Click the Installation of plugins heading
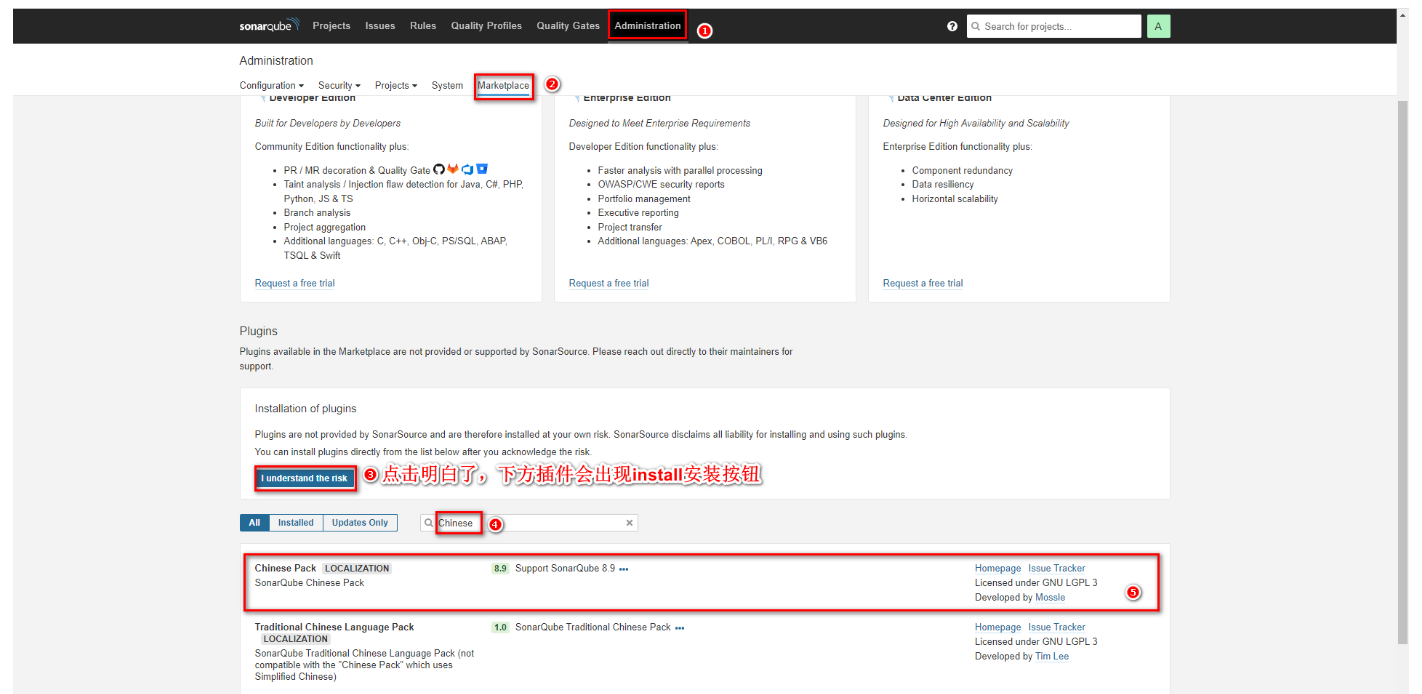Image resolution: width=1422 pixels, height=694 pixels. point(306,409)
